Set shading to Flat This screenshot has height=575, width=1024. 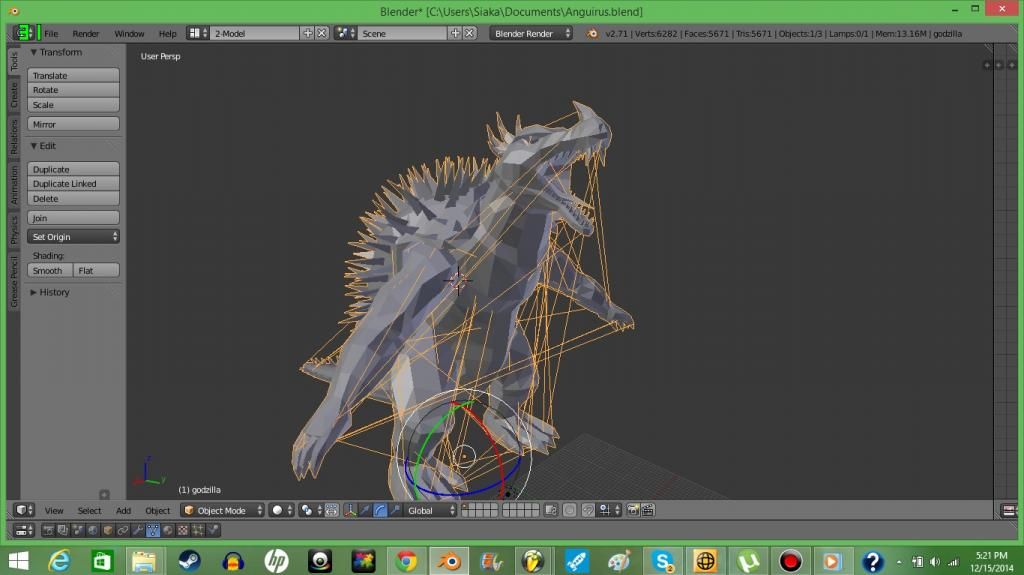tap(96, 271)
